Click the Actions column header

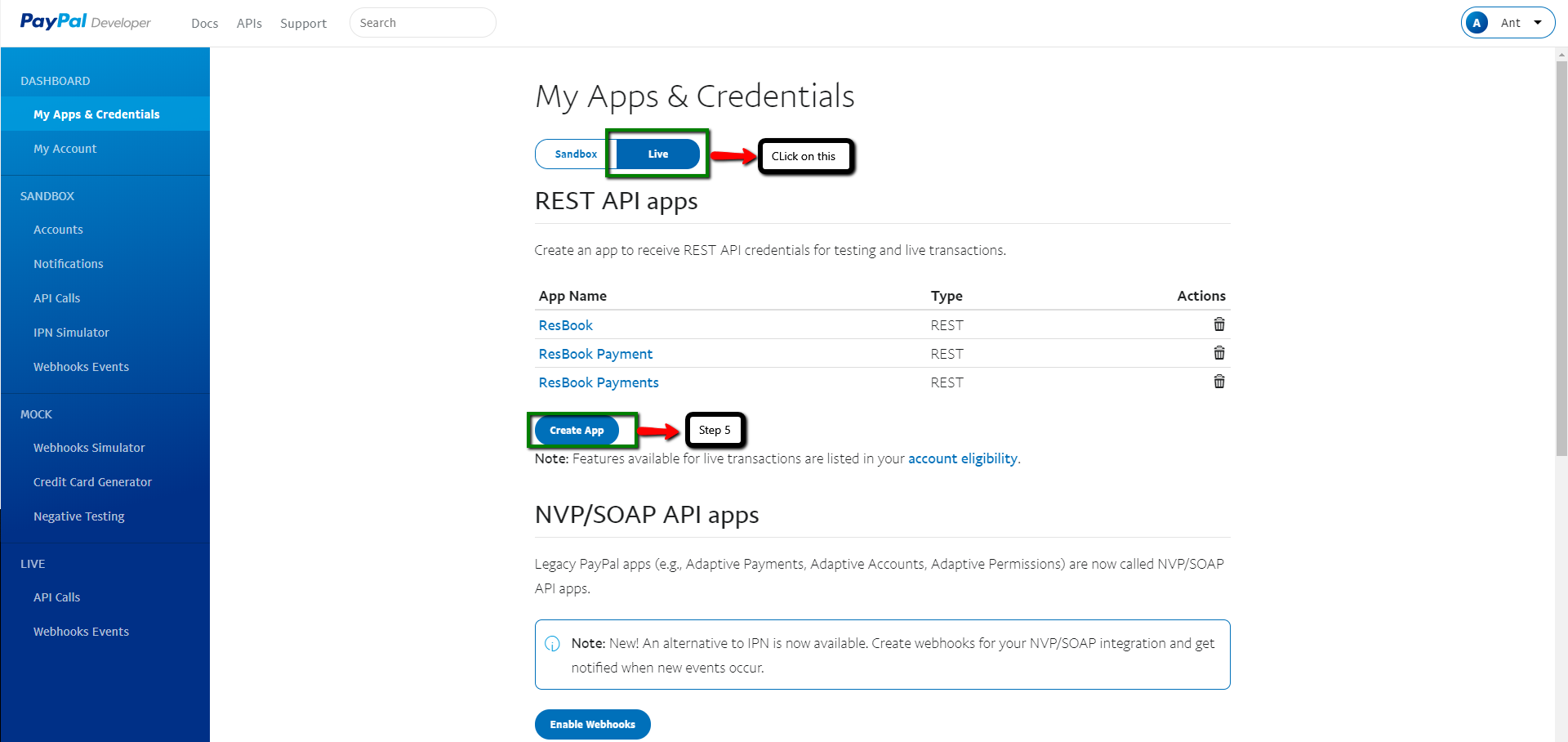pyautogui.click(x=1201, y=296)
